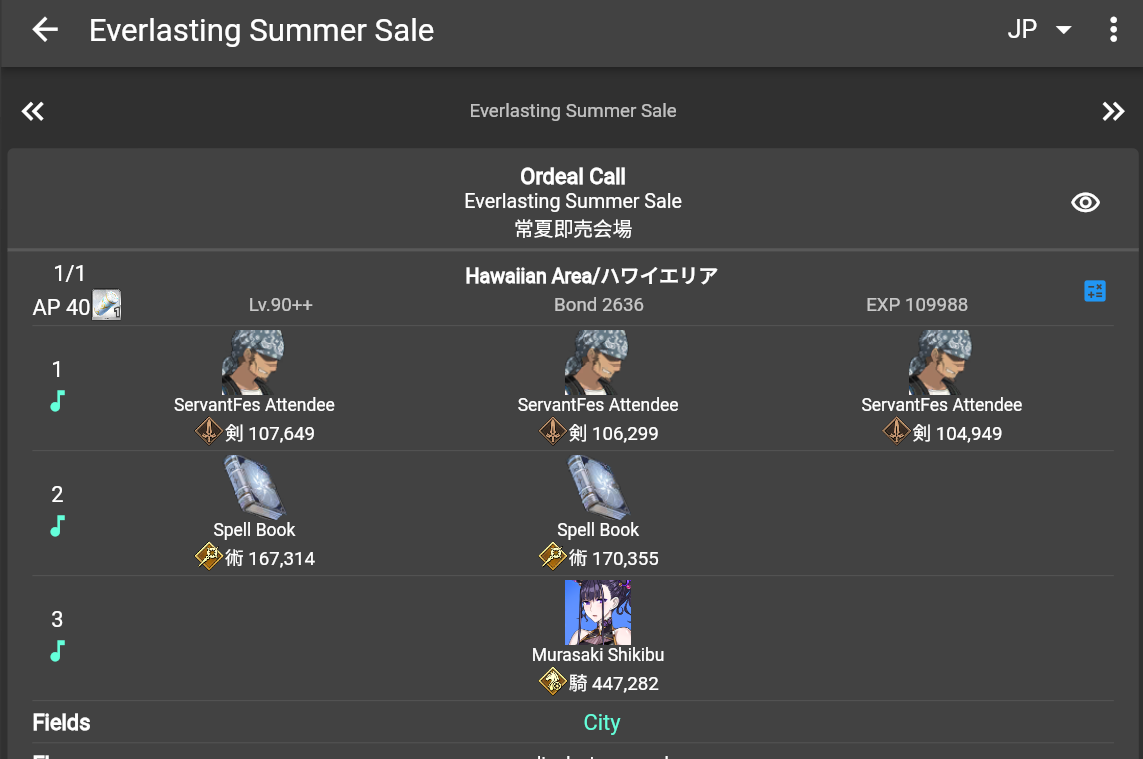Viewport: 1143px width, 759px height.
Task: Click the back arrow icon
Action: pyautogui.click(x=45, y=30)
